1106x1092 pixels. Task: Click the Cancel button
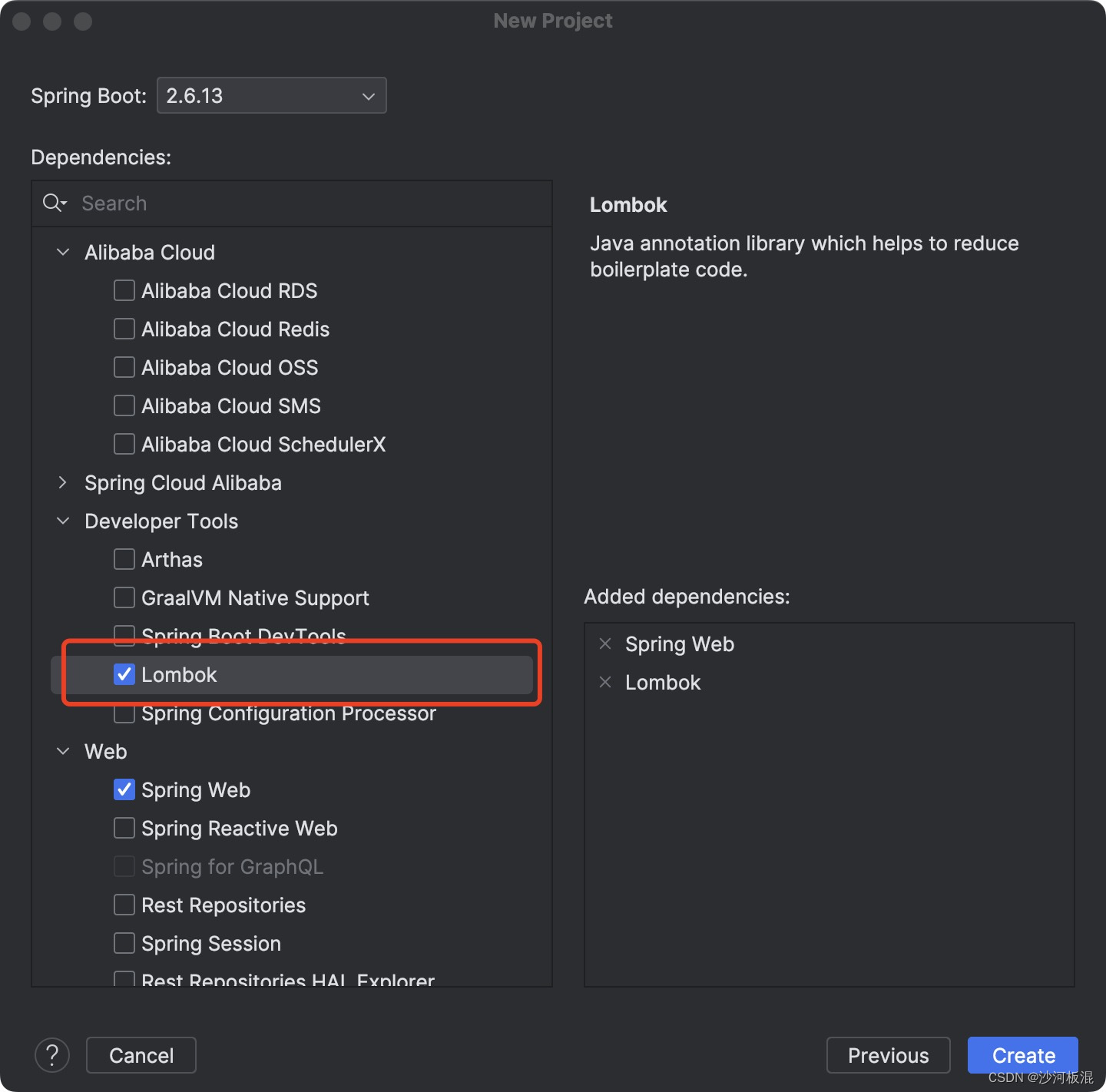pos(141,1055)
